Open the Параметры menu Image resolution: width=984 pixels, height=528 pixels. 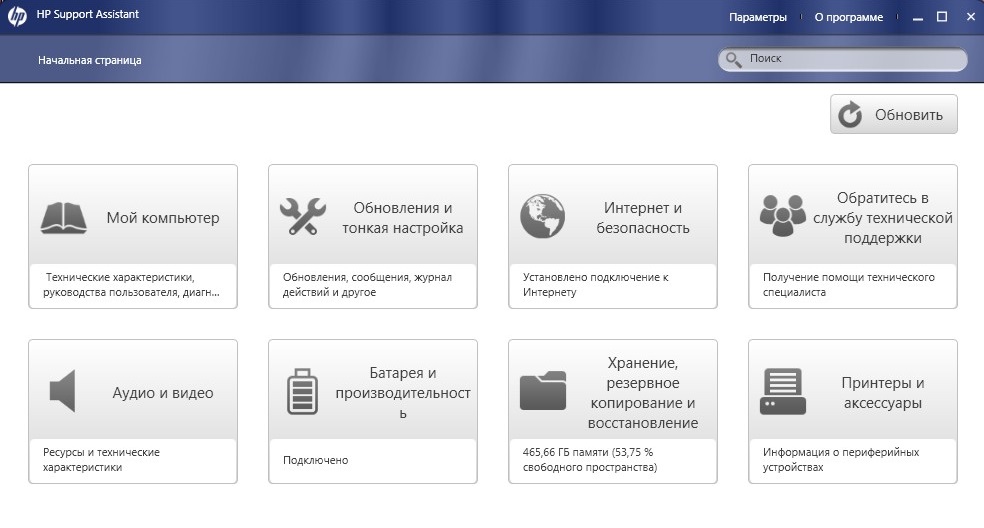[x=757, y=17]
